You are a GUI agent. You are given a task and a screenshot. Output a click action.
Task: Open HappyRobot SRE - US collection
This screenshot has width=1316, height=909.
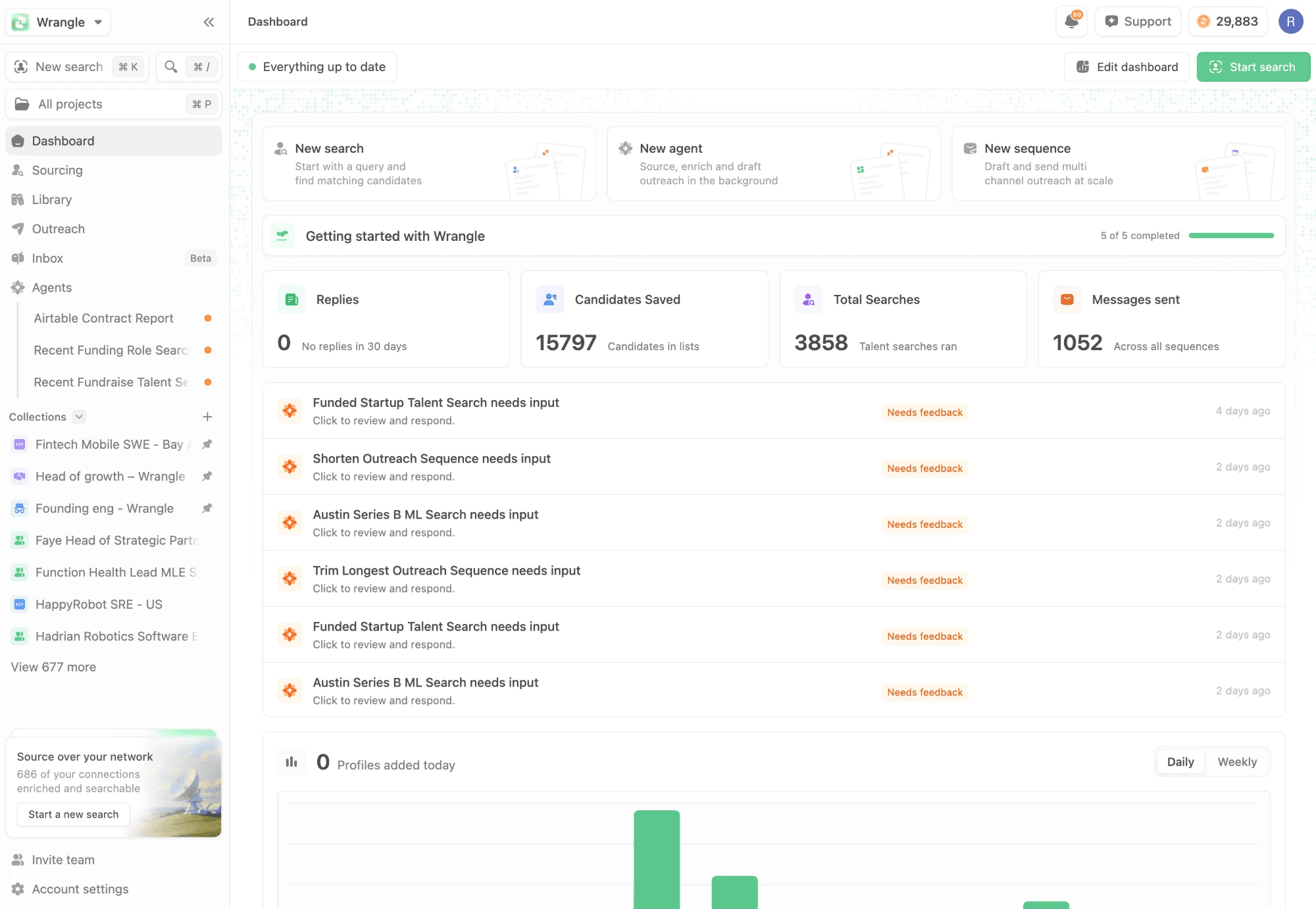click(x=113, y=604)
